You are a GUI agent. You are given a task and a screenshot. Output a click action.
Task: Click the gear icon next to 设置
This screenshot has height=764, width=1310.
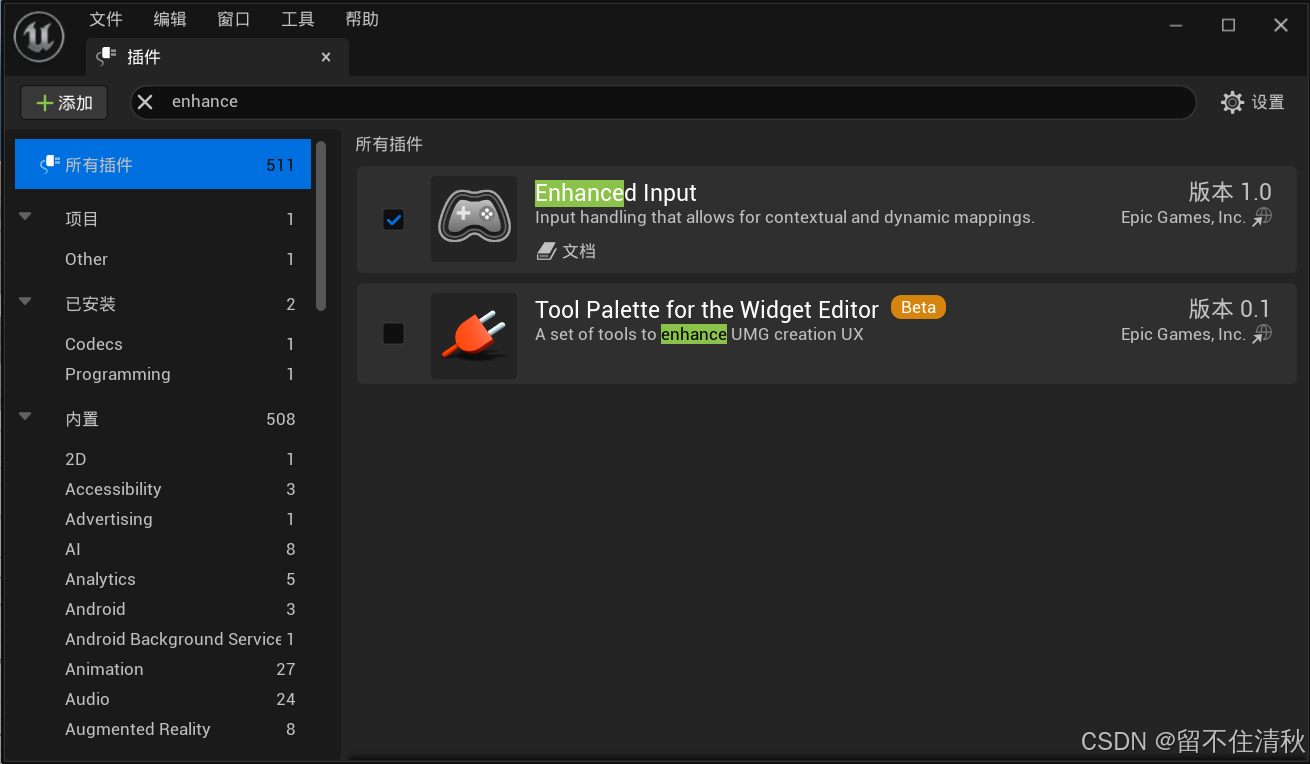tap(1232, 102)
